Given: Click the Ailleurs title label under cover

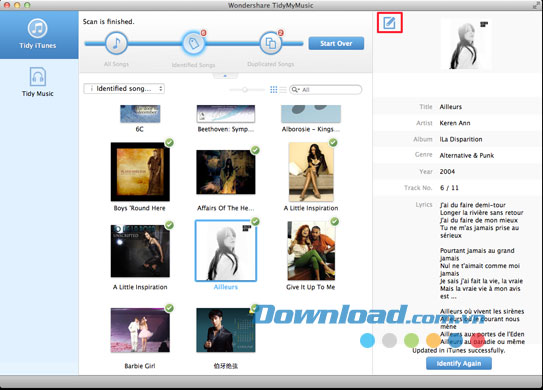Looking at the screenshot, I should tap(226, 287).
